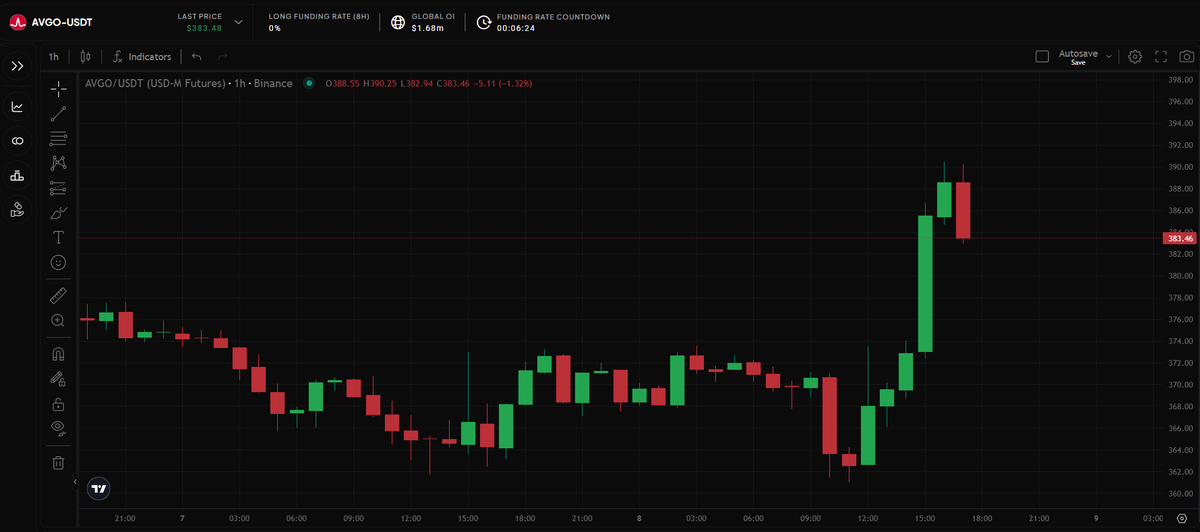Viewport: 1200px width, 532px height.
Task: Toggle magnet mode for drawings
Action: pos(58,354)
